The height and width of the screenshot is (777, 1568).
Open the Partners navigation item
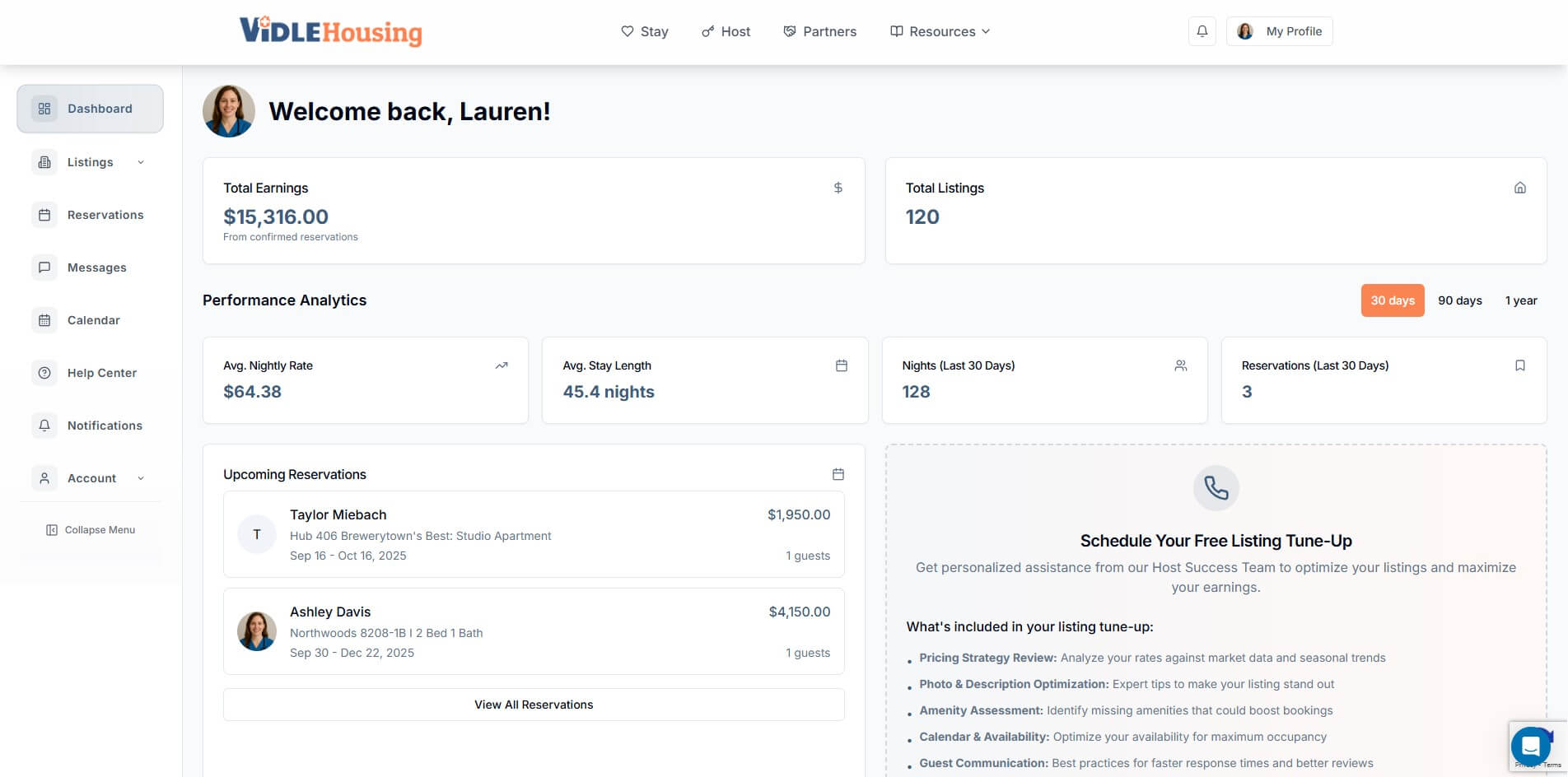click(x=819, y=31)
